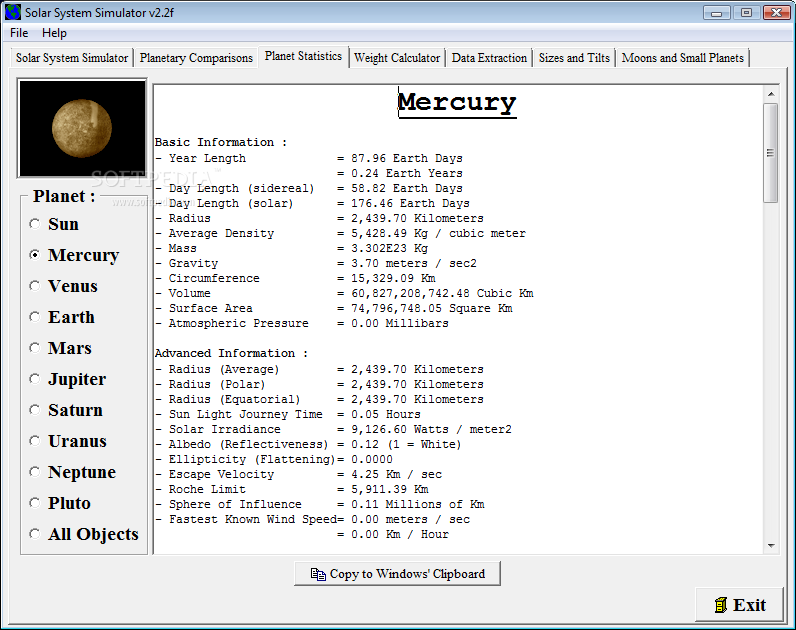Minimize the Solar System Simulator window
This screenshot has width=796, height=630.
tap(717, 13)
